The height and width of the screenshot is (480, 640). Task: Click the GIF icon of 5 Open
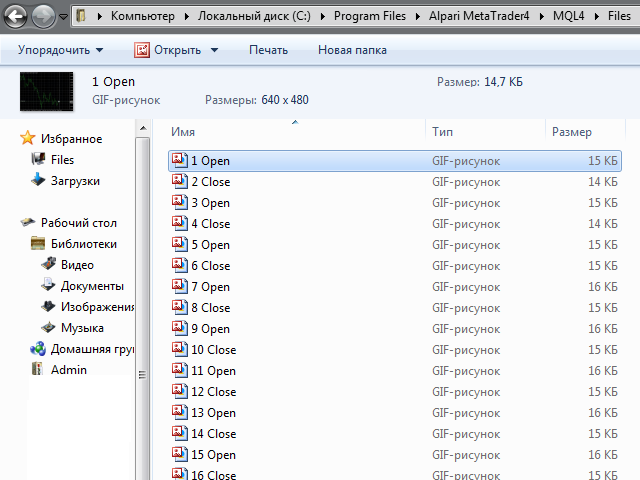[x=180, y=244]
